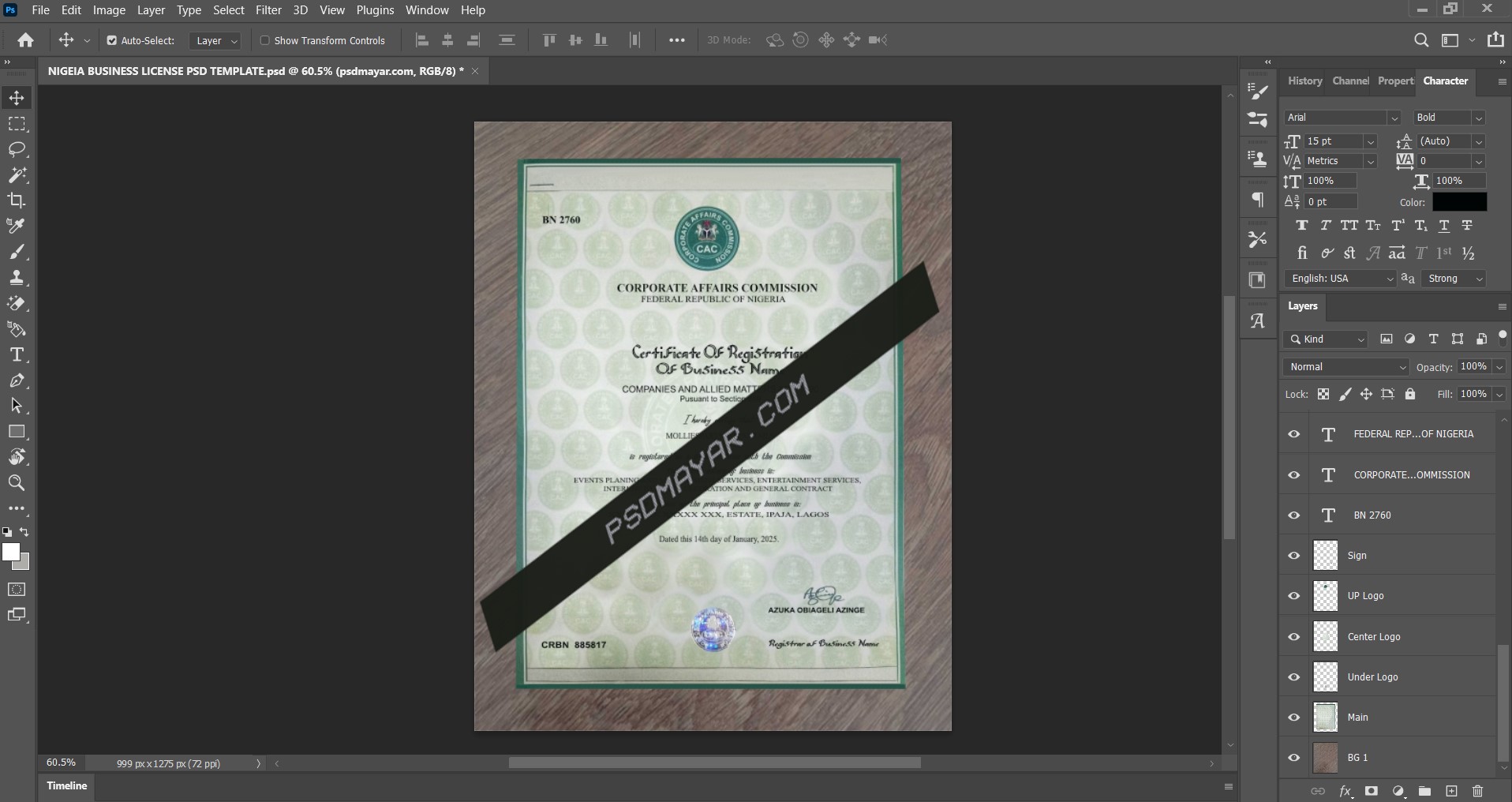Image resolution: width=1512 pixels, height=802 pixels.
Task: Toggle Quick Mask mode icon
Action: (x=17, y=589)
